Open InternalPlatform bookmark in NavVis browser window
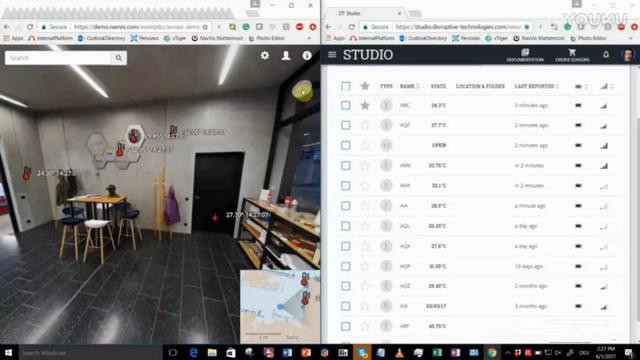 pos(50,38)
